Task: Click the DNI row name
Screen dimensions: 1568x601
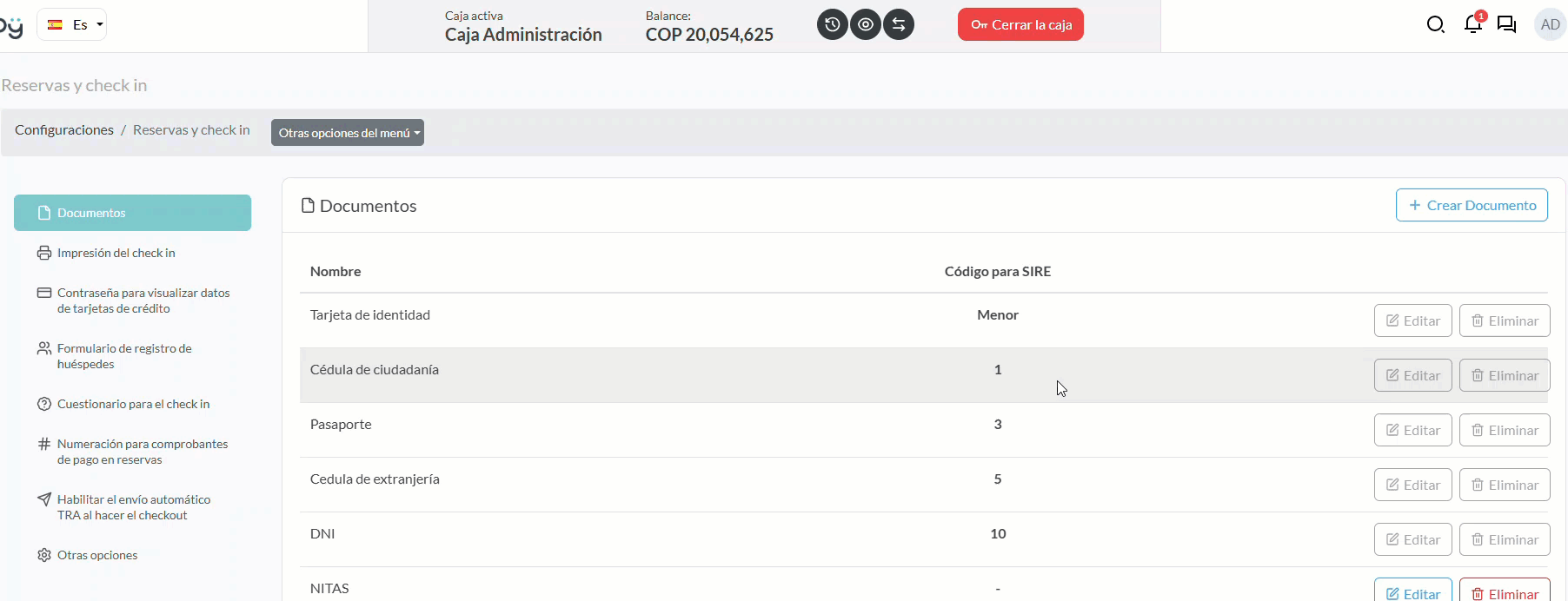Action: pyautogui.click(x=322, y=533)
